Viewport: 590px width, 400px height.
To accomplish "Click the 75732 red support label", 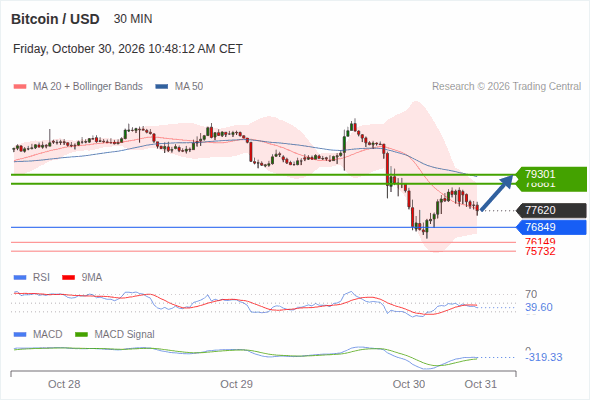I will 540,251.
